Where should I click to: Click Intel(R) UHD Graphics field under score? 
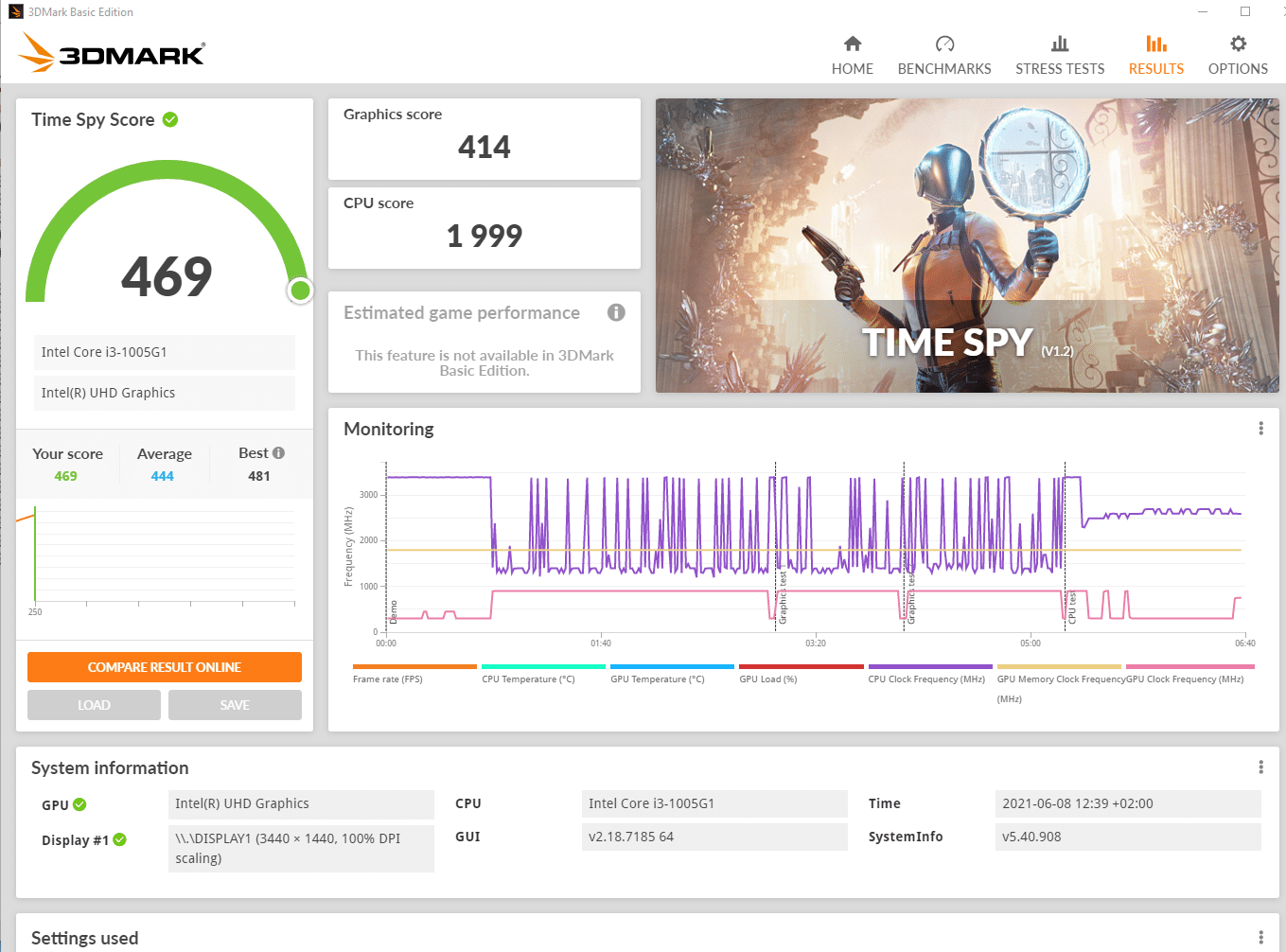(x=165, y=393)
